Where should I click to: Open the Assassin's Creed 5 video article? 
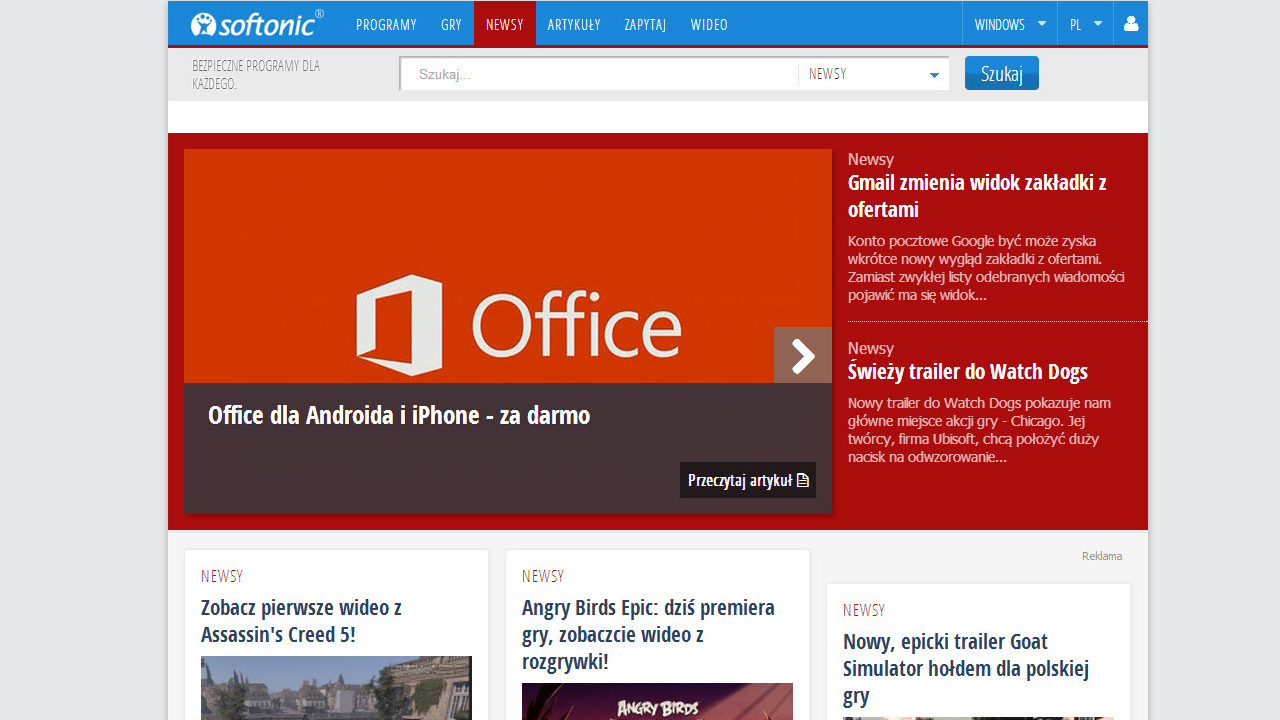[x=301, y=621]
